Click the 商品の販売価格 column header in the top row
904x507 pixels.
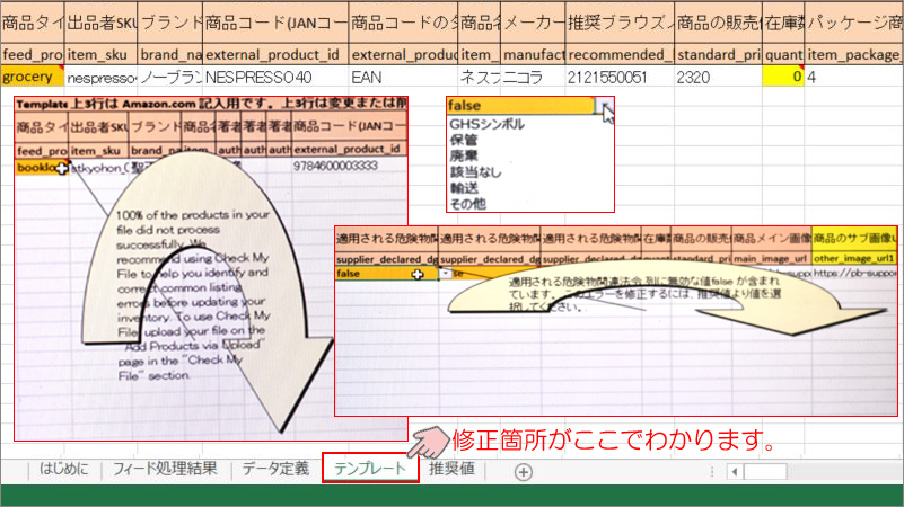click(x=715, y=20)
